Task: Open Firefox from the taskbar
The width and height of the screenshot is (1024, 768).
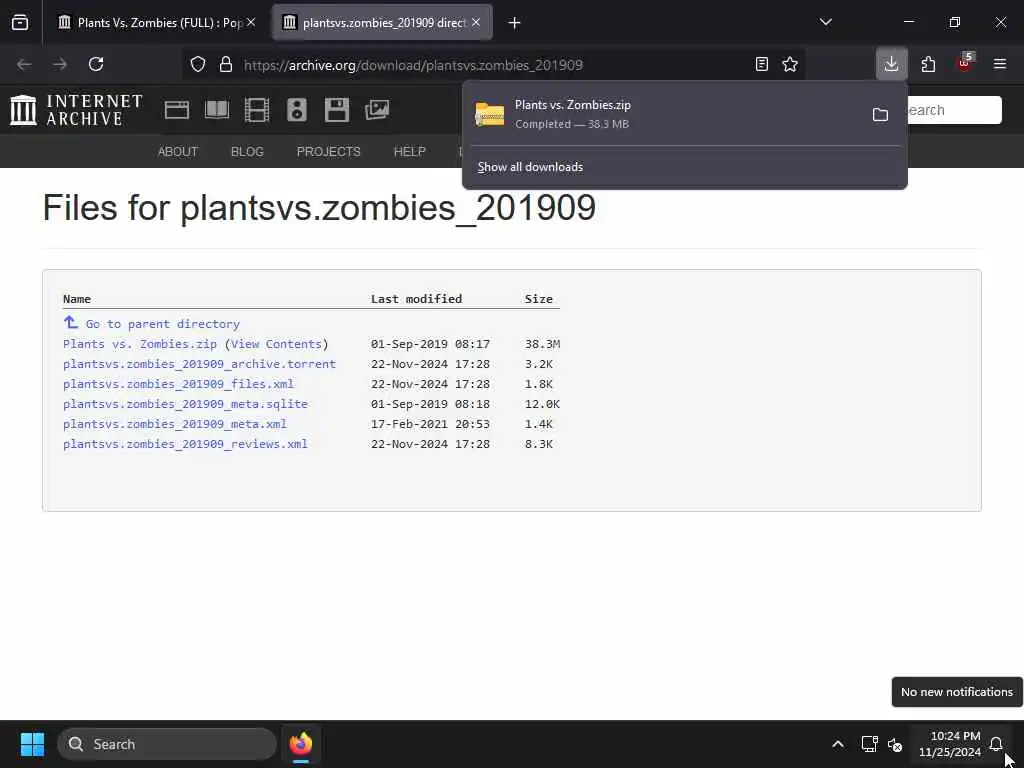Action: [301, 744]
